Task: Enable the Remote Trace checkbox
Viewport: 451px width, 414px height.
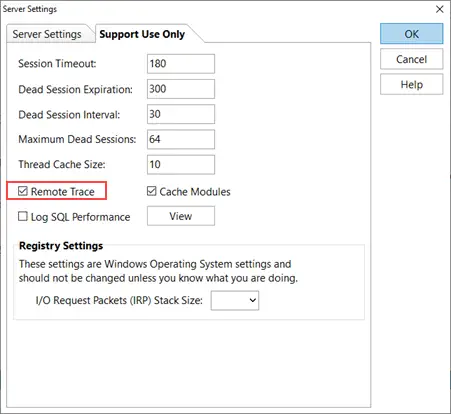Action: pyautogui.click(x=23, y=191)
